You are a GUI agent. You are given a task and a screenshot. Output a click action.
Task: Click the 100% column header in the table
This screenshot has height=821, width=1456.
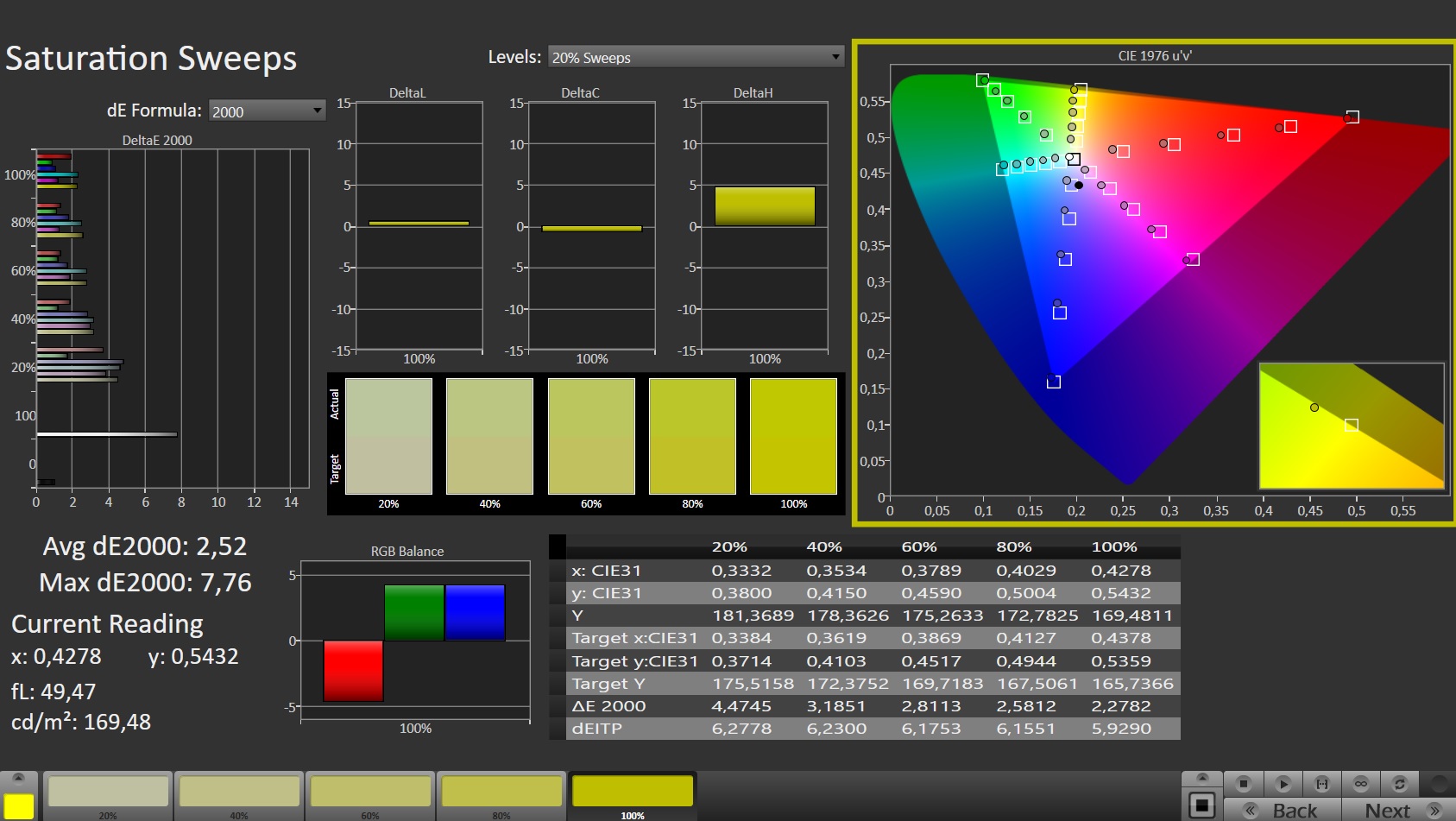coord(1114,546)
